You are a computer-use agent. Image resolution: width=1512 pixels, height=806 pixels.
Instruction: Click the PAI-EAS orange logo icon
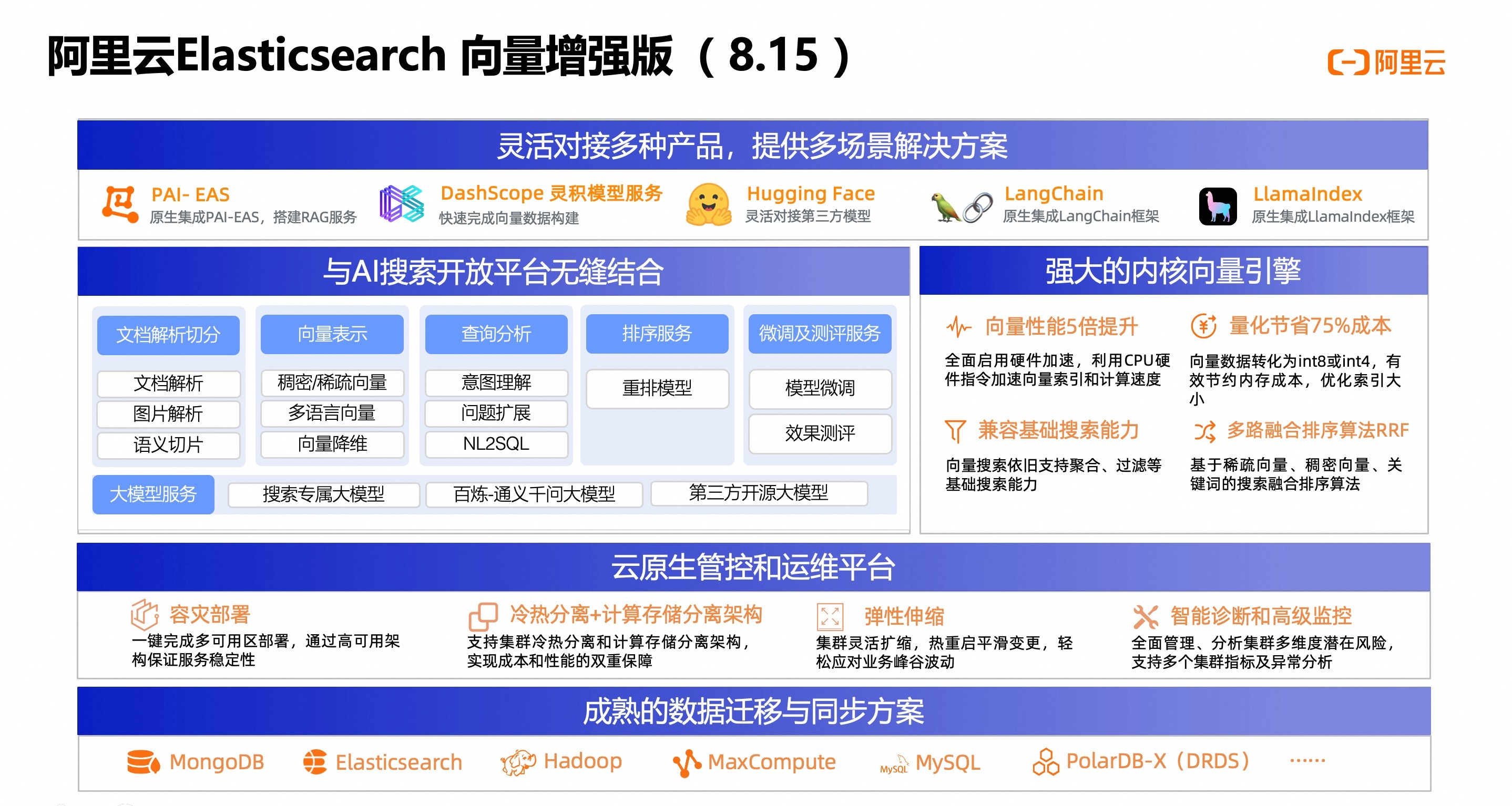(120, 204)
